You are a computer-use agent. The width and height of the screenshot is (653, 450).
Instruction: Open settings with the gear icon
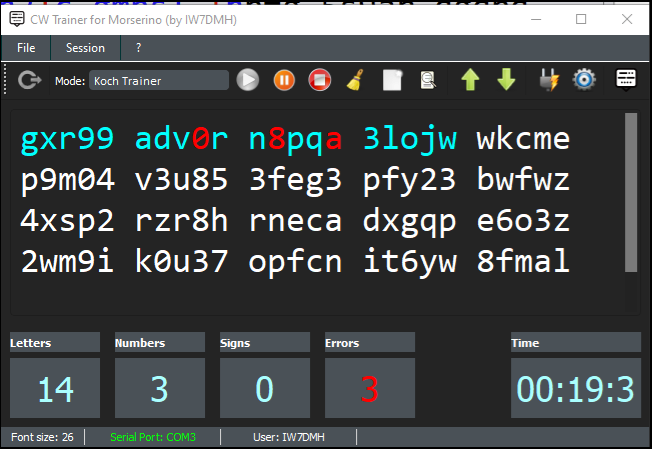[x=584, y=80]
